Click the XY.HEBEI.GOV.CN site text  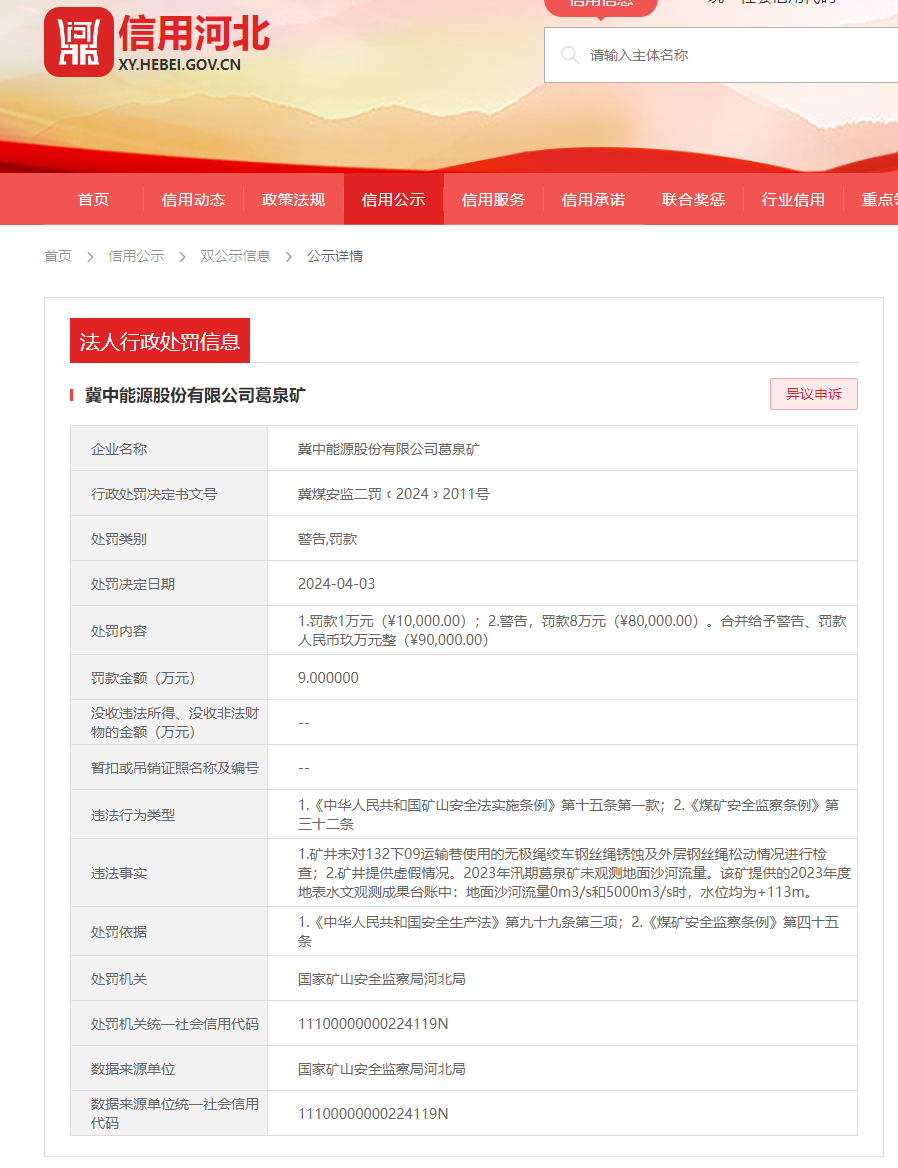[x=179, y=65]
